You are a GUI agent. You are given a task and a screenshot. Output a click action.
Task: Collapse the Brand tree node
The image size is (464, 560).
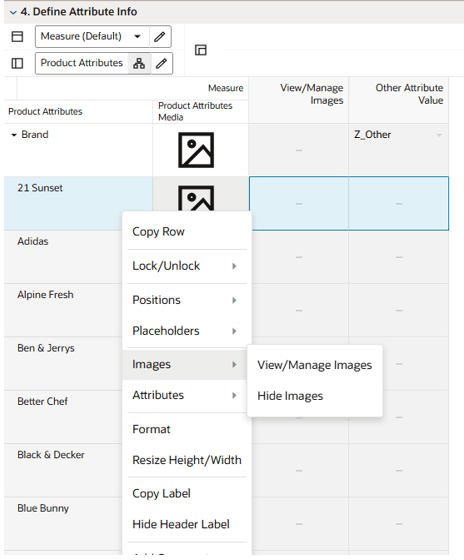[x=14, y=135]
